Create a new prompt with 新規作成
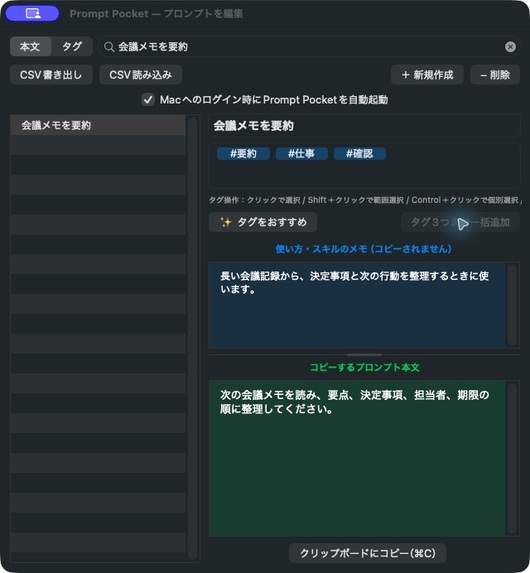The width and height of the screenshot is (530, 573). (427, 75)
